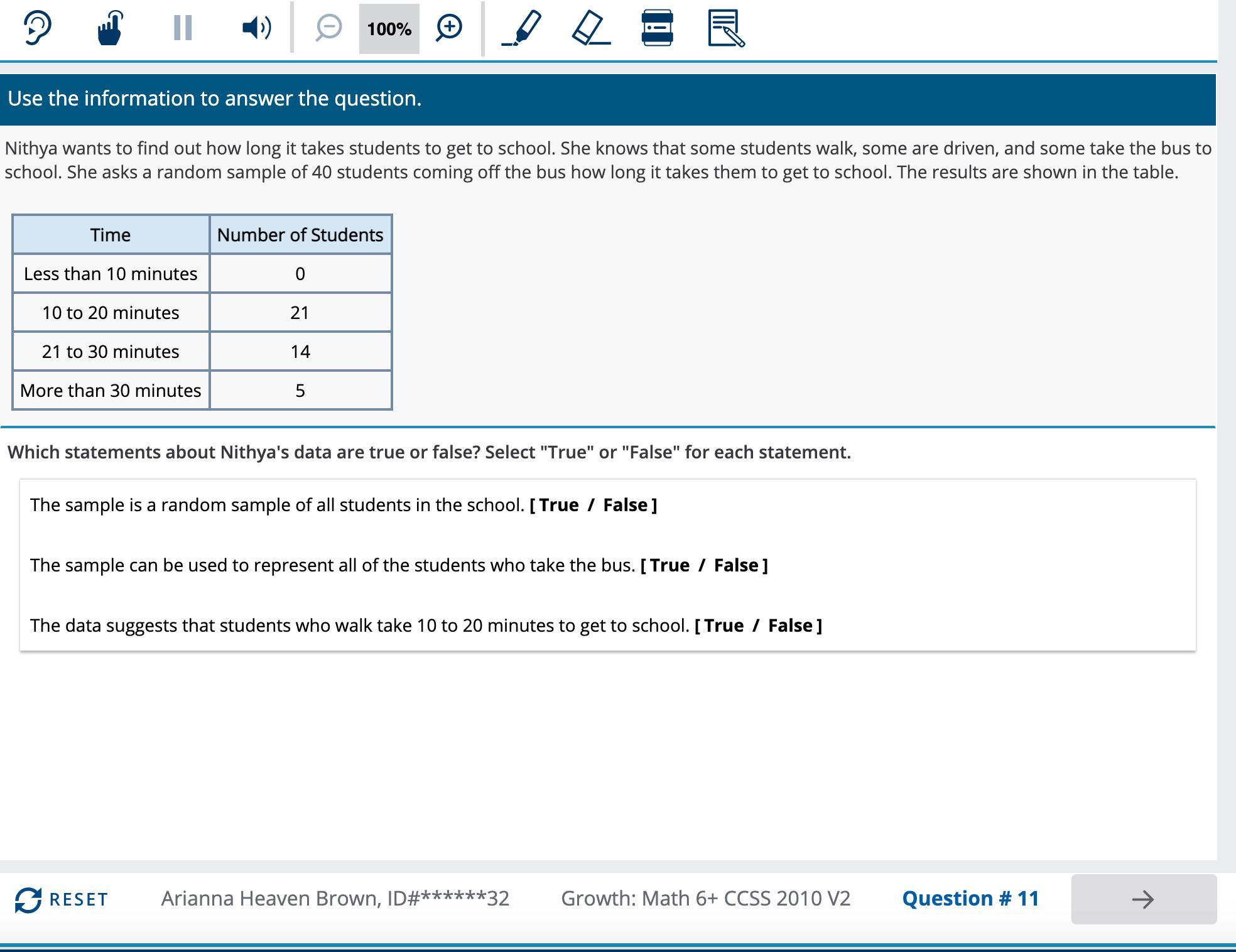Image resolution: width=1236 pixels, height=952 pixels.
Task: Select False for bus students statement
Action: (736, 565)
